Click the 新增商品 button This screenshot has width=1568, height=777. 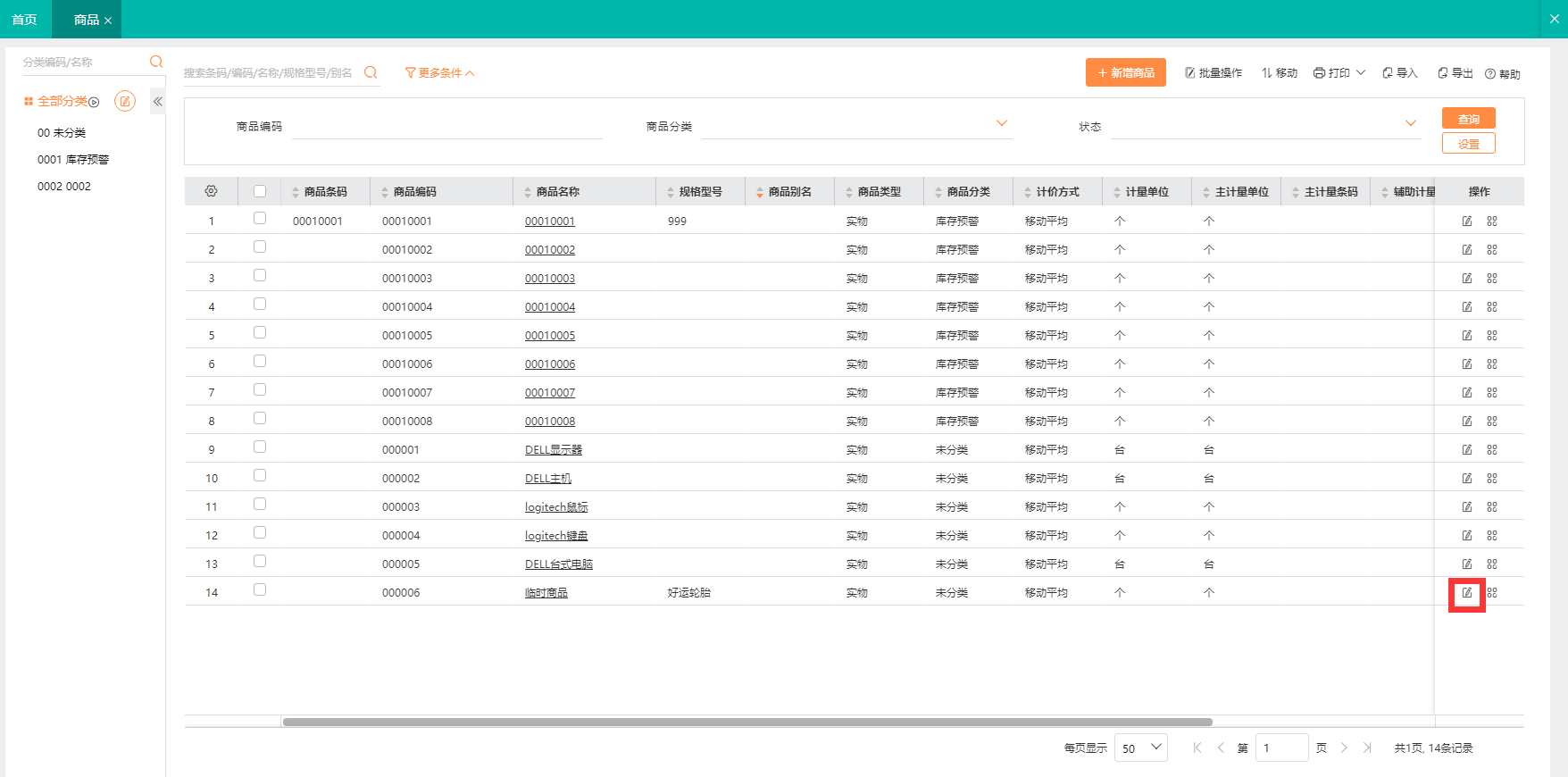tap(1126, 72)
